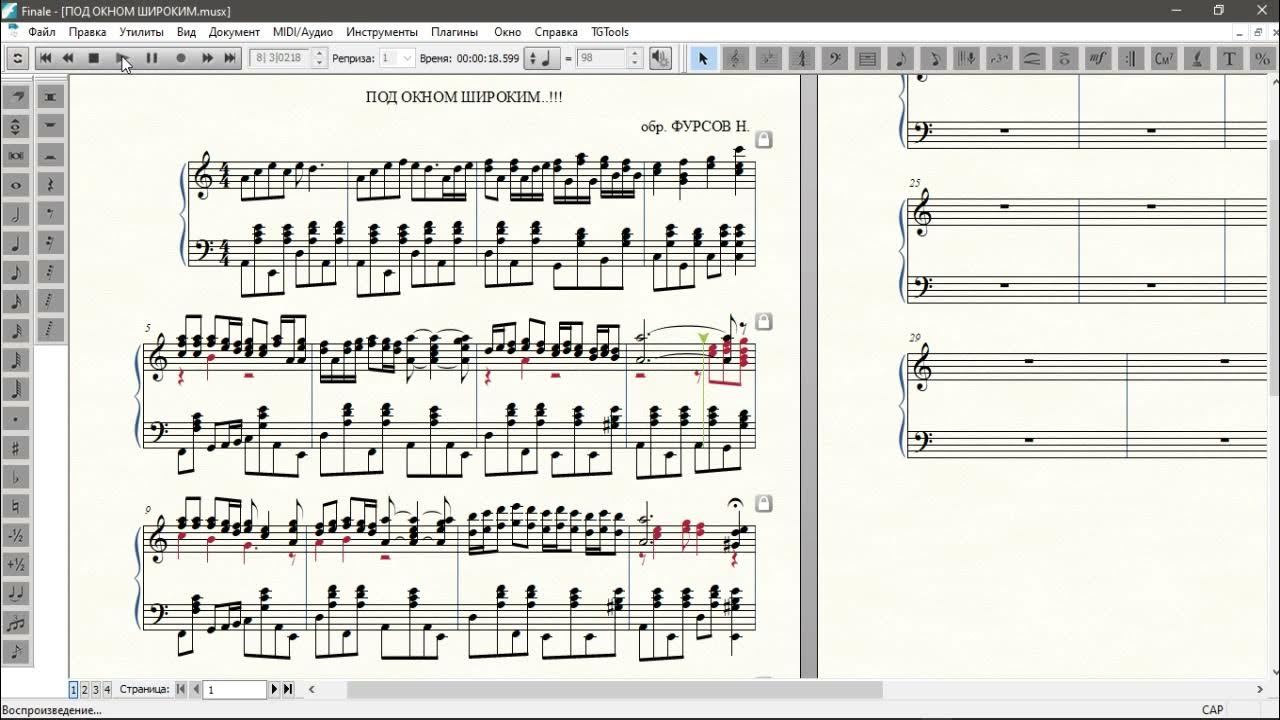1280x720 pixels.
Task: Click the record button
Action: point(181,58)
